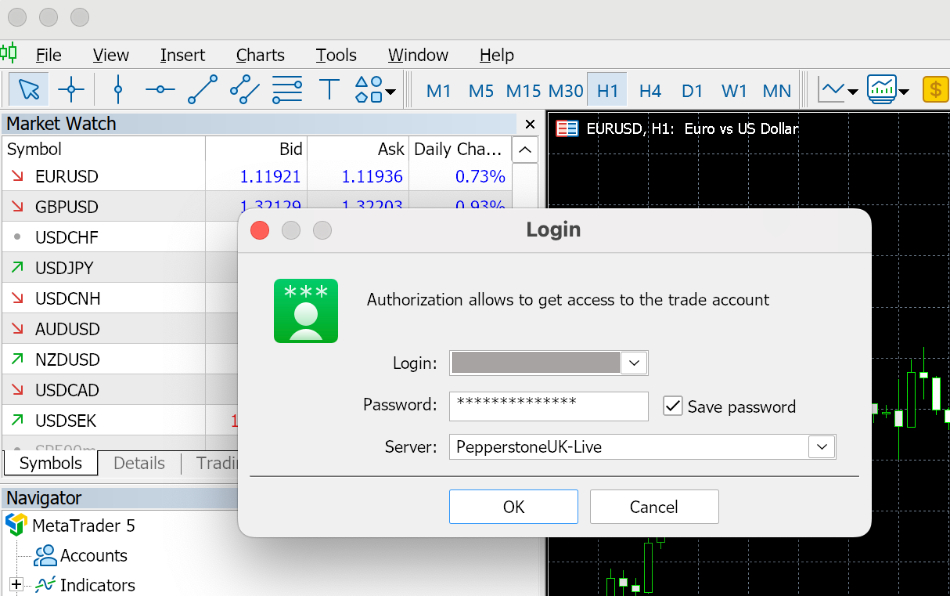Screen dimensions: 950x596
Task: Toggle the Save password checkbox
Action: [x=673, y=406]
